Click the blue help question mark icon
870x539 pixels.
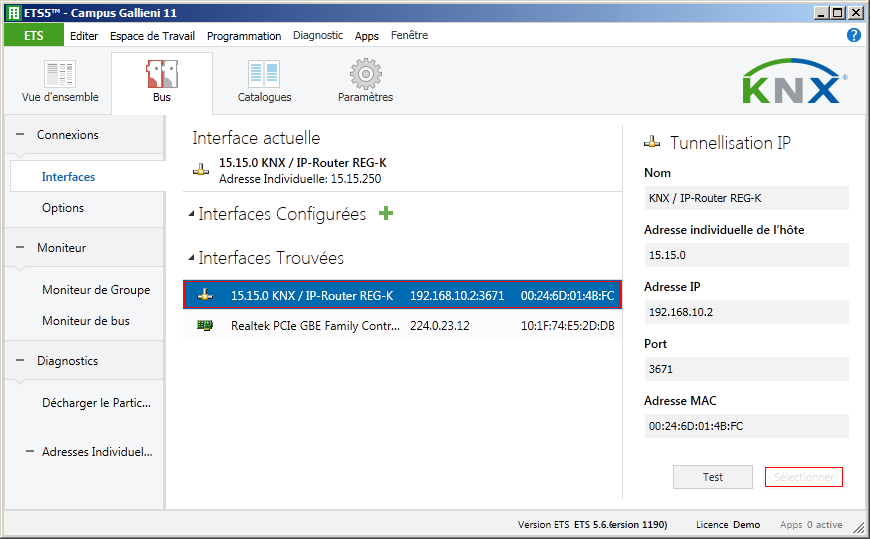pyautogui.click(x=853, y=35)
